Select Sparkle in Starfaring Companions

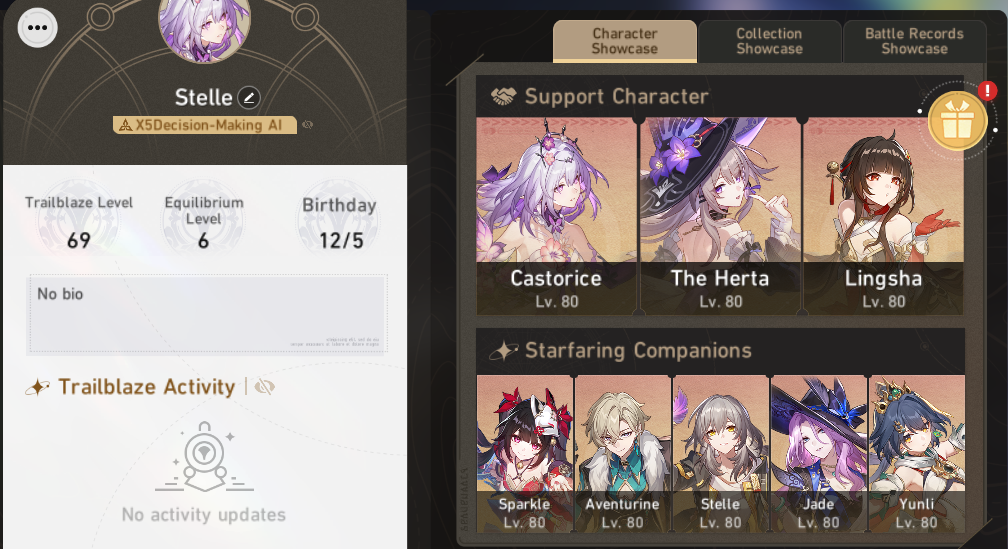click(525, 454)
